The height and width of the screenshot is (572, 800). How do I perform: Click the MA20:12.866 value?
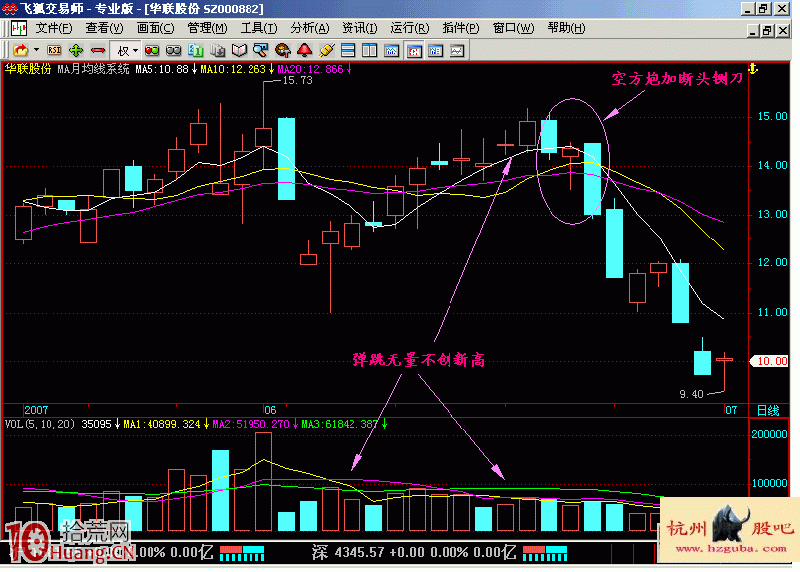(310, 69)
